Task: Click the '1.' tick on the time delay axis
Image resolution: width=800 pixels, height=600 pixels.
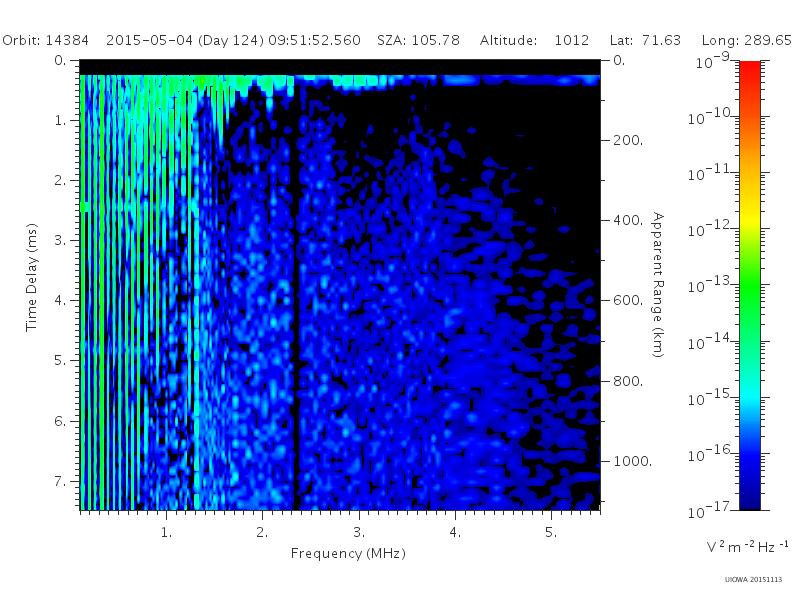Action: coord(60,120)
